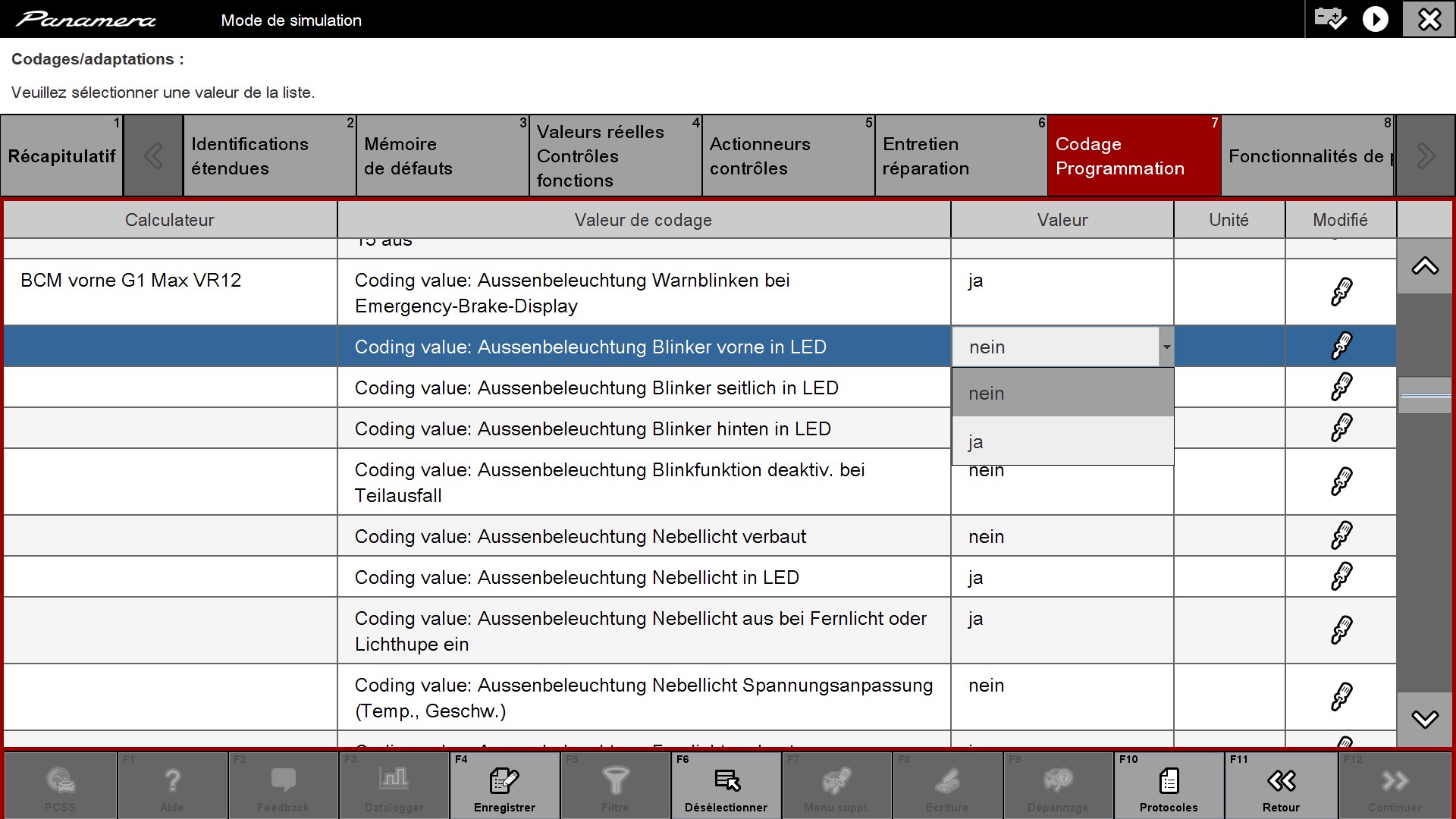Screen dimensions: 1456x819
Task: Click the modified icon of Nebellicht aus bei Fernlicht row
Action: pos(1341,630)
